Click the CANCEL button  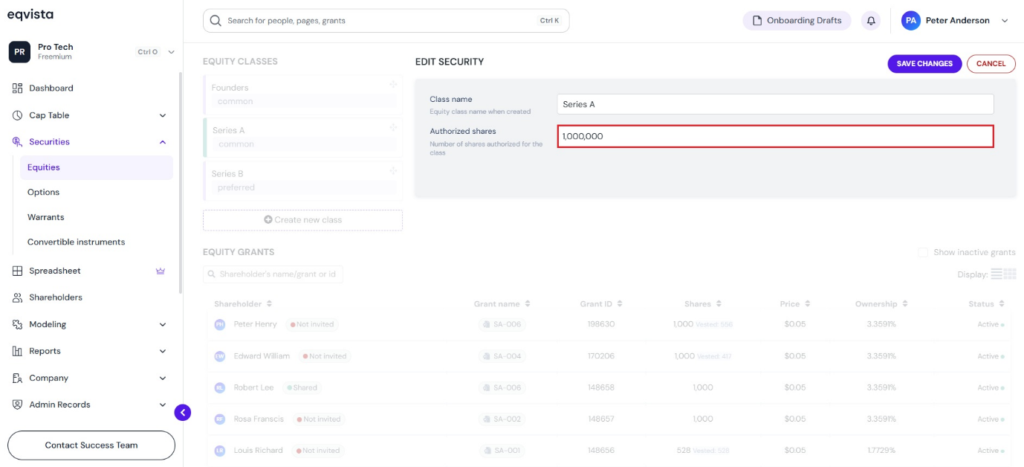[991, 63]
